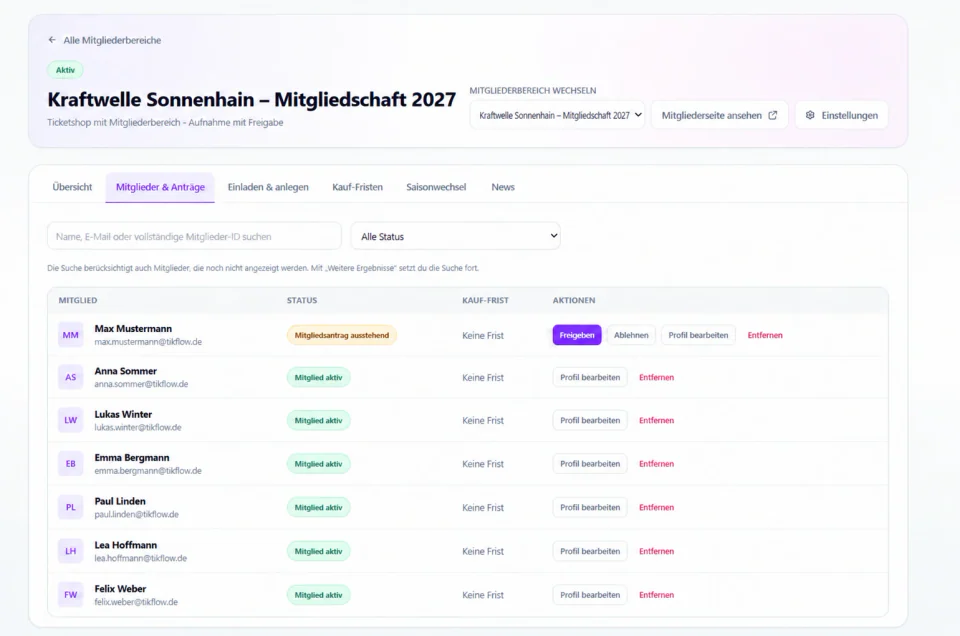Viewport: 960px width, 636px height.
Task: Click the email lea.hoffmann@tikflow.de
Action: 140,558
